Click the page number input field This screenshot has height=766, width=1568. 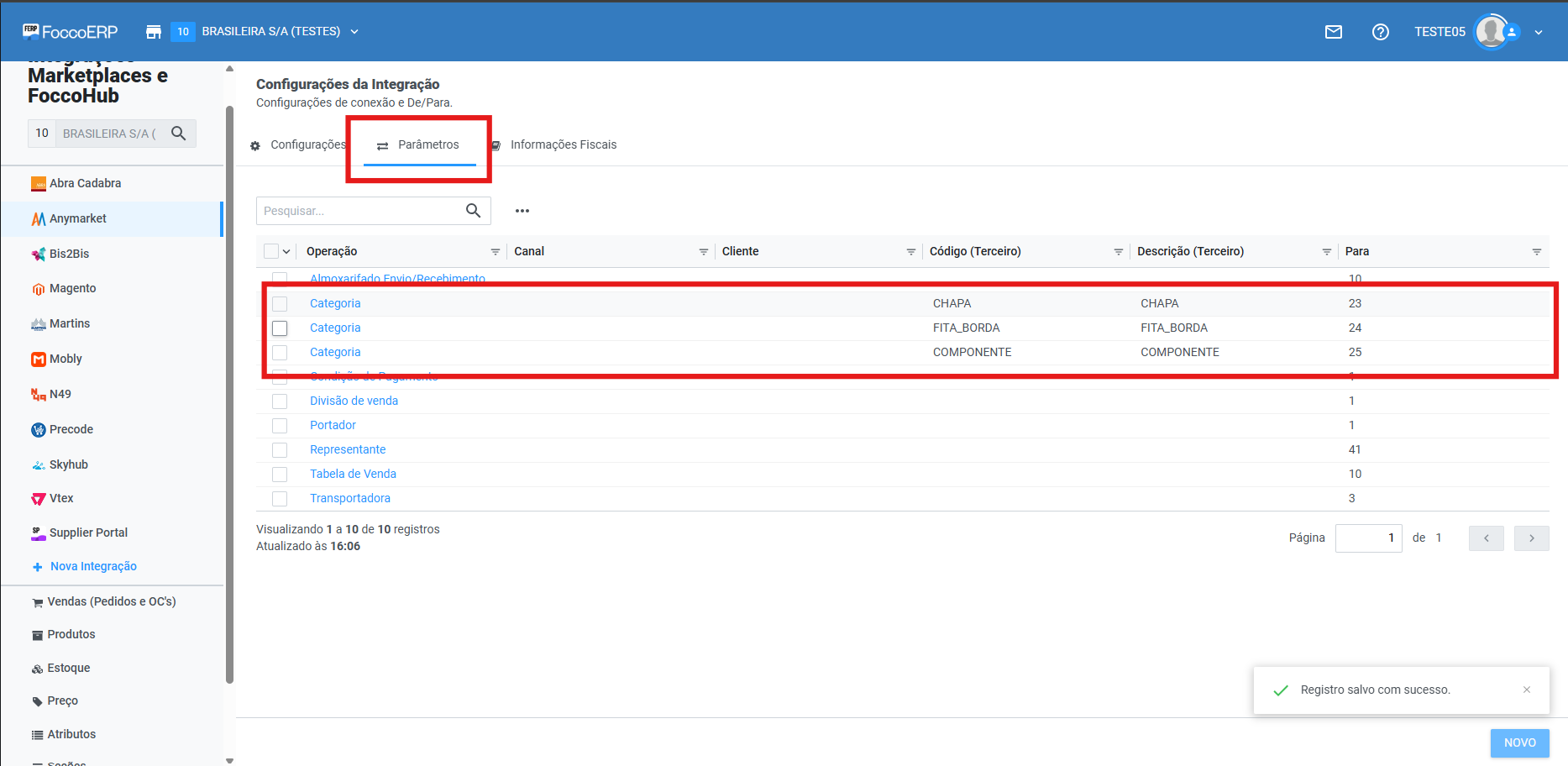tap(1368, 538)
